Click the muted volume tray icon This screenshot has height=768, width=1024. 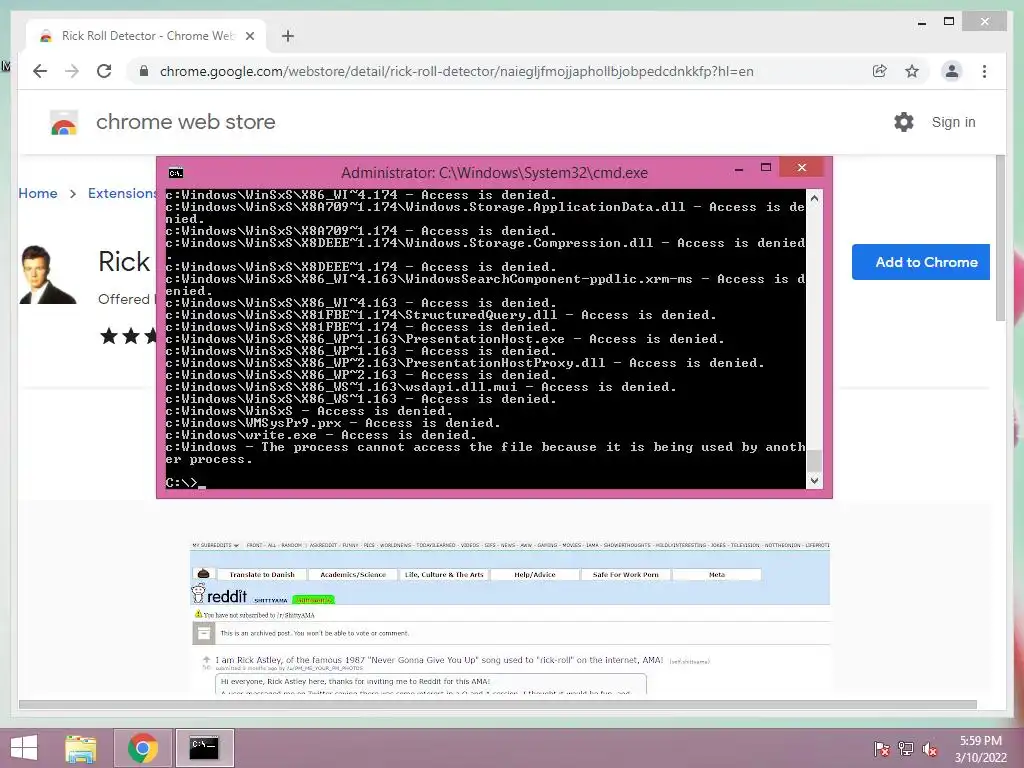(929, 749)
